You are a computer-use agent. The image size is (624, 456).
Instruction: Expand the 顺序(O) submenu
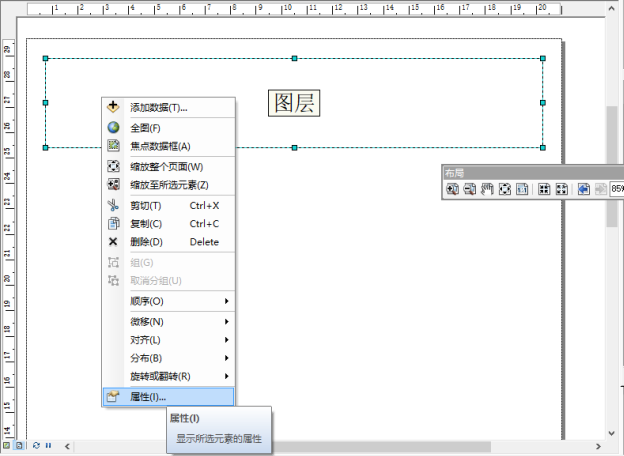[168, 301]
